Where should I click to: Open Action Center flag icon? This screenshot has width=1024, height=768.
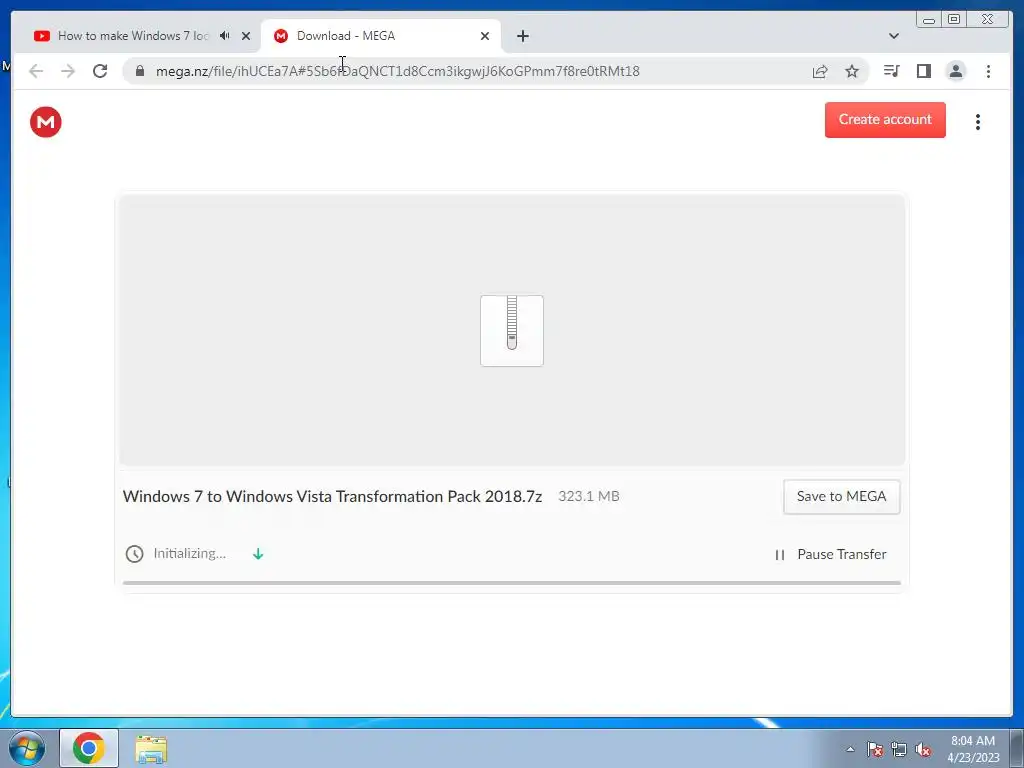pyautogui.click(x=875, y=749)
